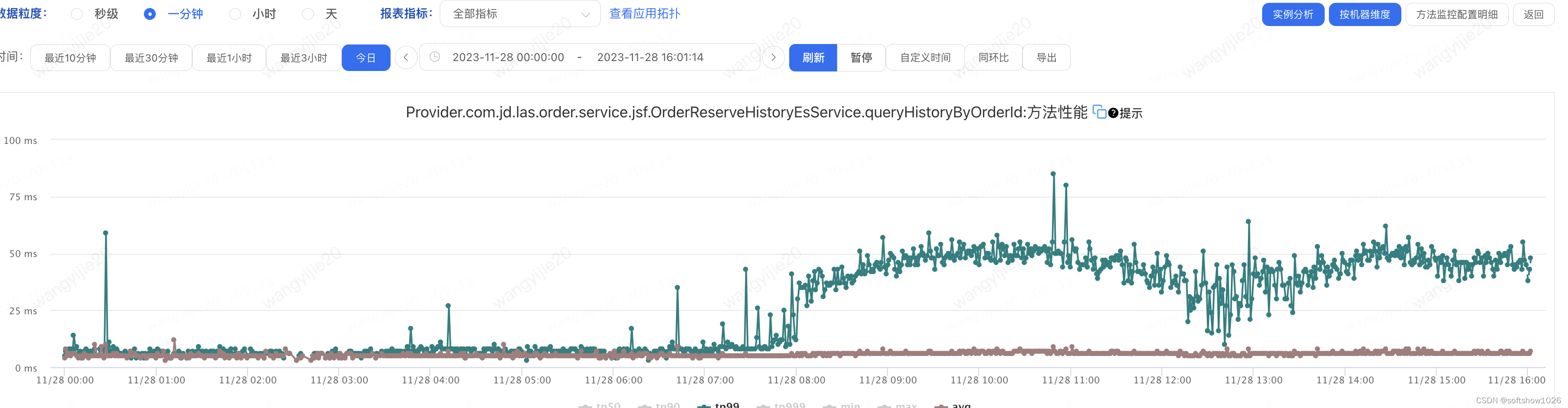
Task: Click the highest tp99 peak above 75 ms
Action: point(1053,174)
